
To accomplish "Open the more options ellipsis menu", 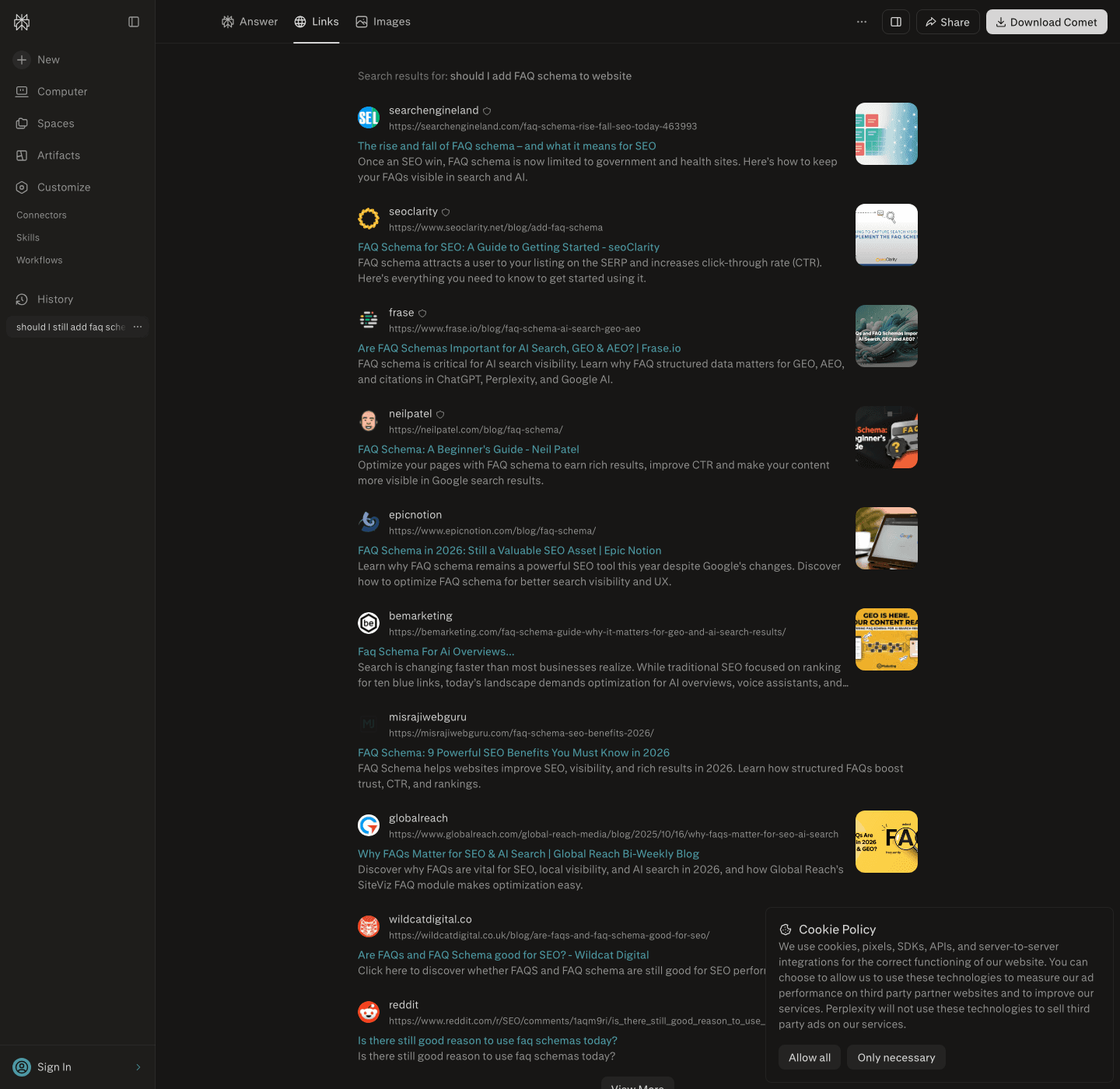I will (862, 22).
